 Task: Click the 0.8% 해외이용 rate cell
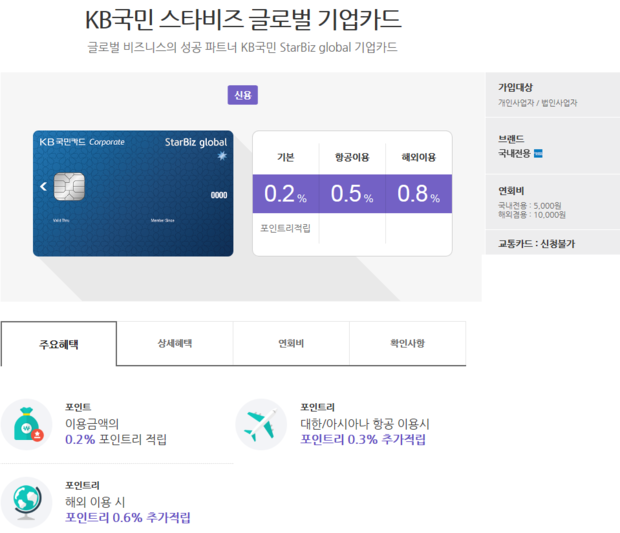coord(419,194)
